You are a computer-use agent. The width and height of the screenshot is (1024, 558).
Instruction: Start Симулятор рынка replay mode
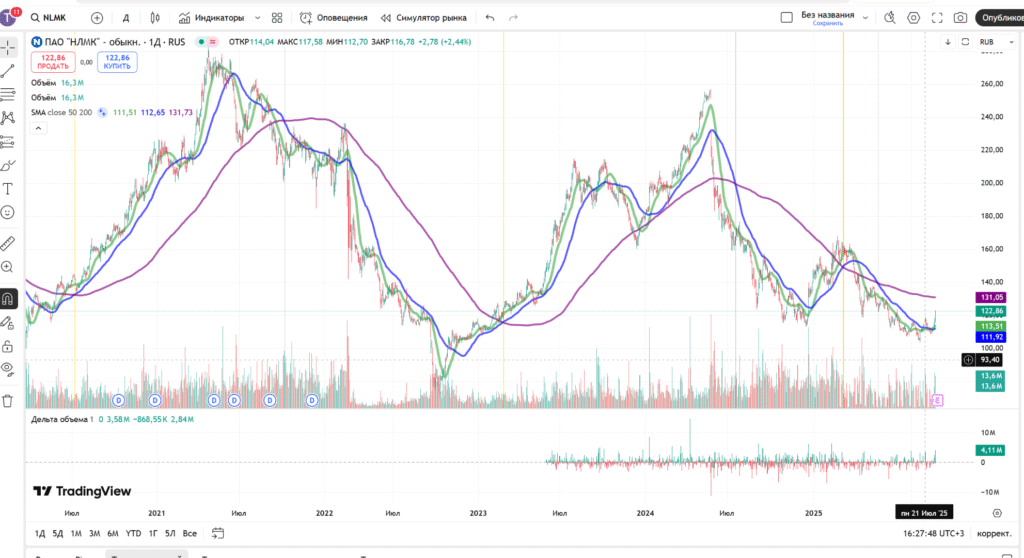(x=423, y=18)
